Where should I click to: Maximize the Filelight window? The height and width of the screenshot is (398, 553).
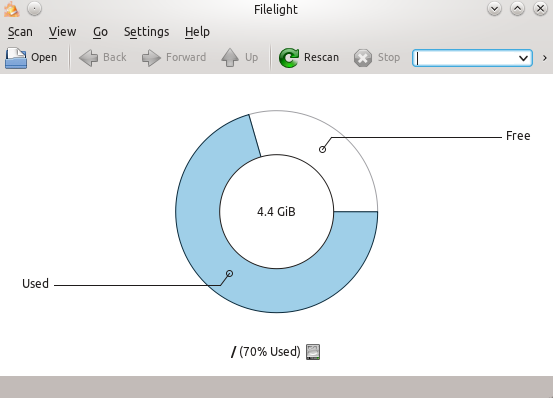517,9
